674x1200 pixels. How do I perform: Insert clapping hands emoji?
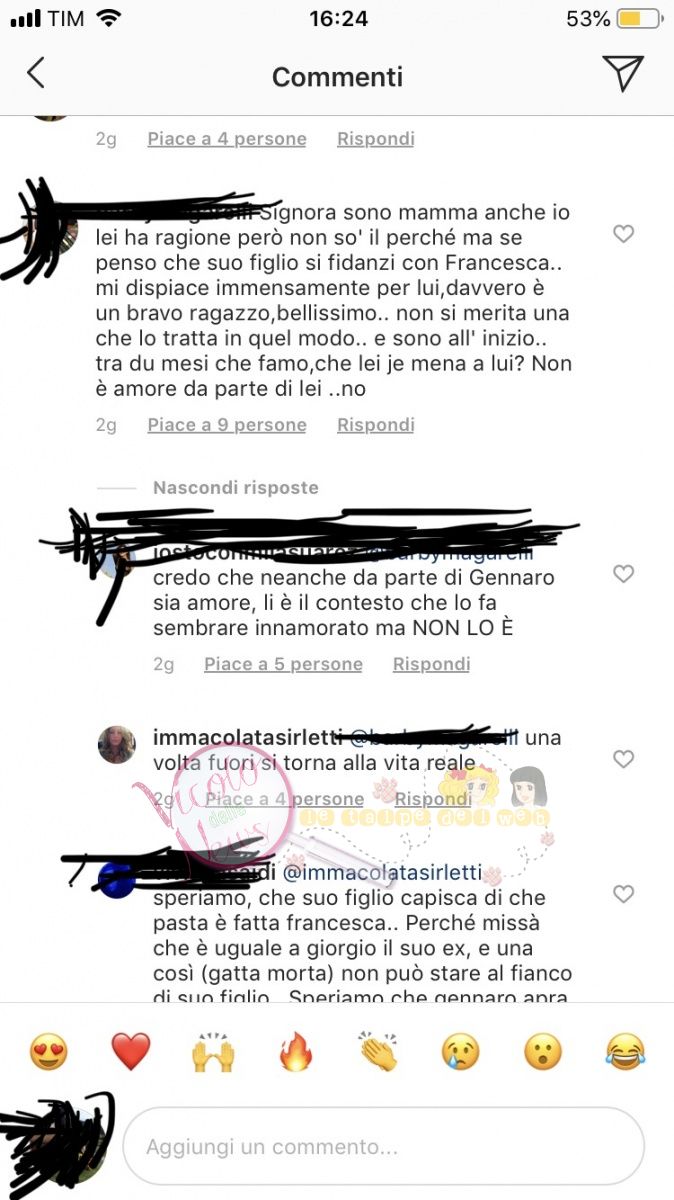tap(378, 1052)
